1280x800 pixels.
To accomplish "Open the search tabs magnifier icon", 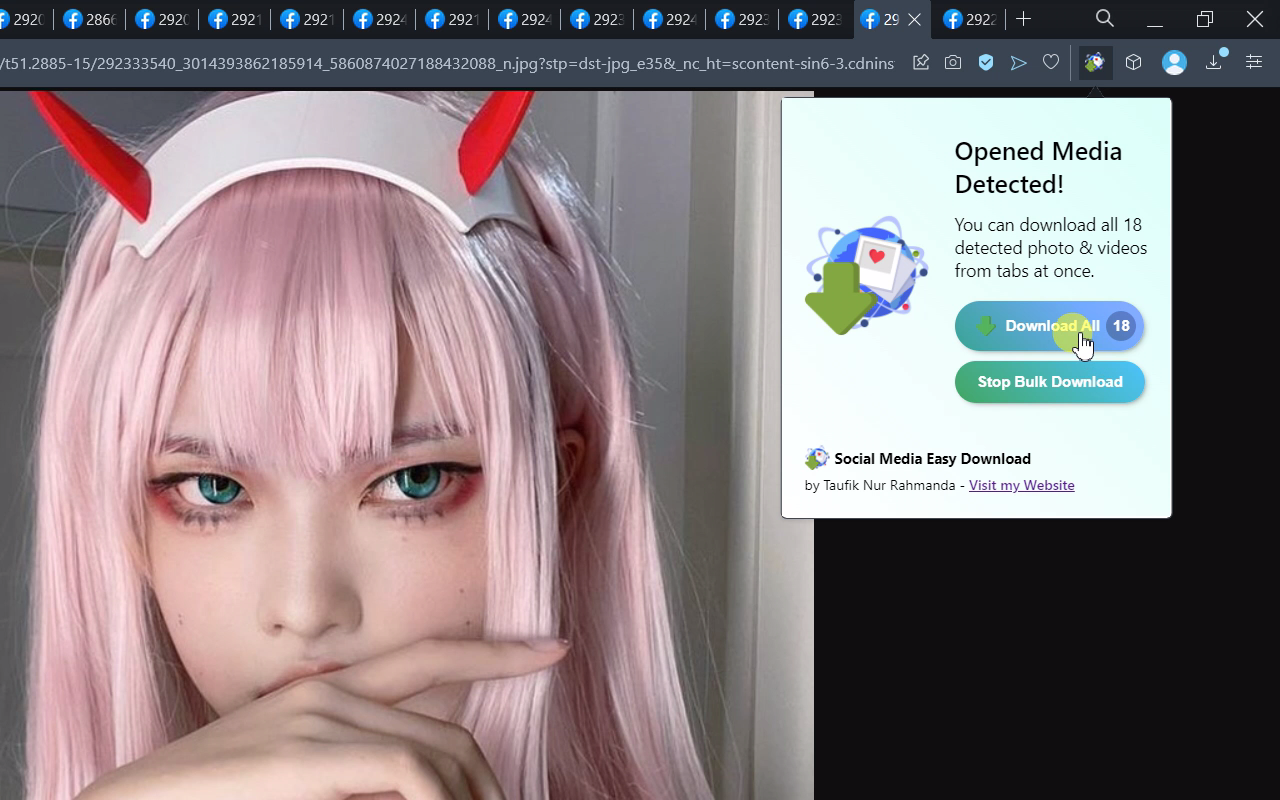I will pos(1105,18).
